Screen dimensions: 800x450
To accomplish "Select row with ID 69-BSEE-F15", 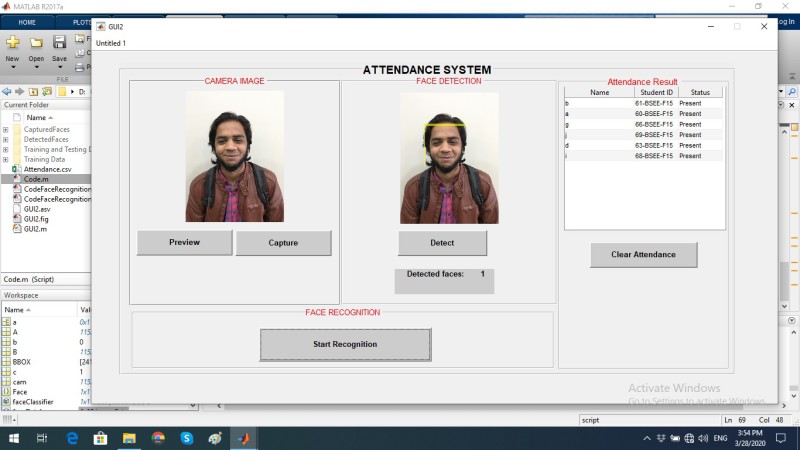I will tap(643, 135).
